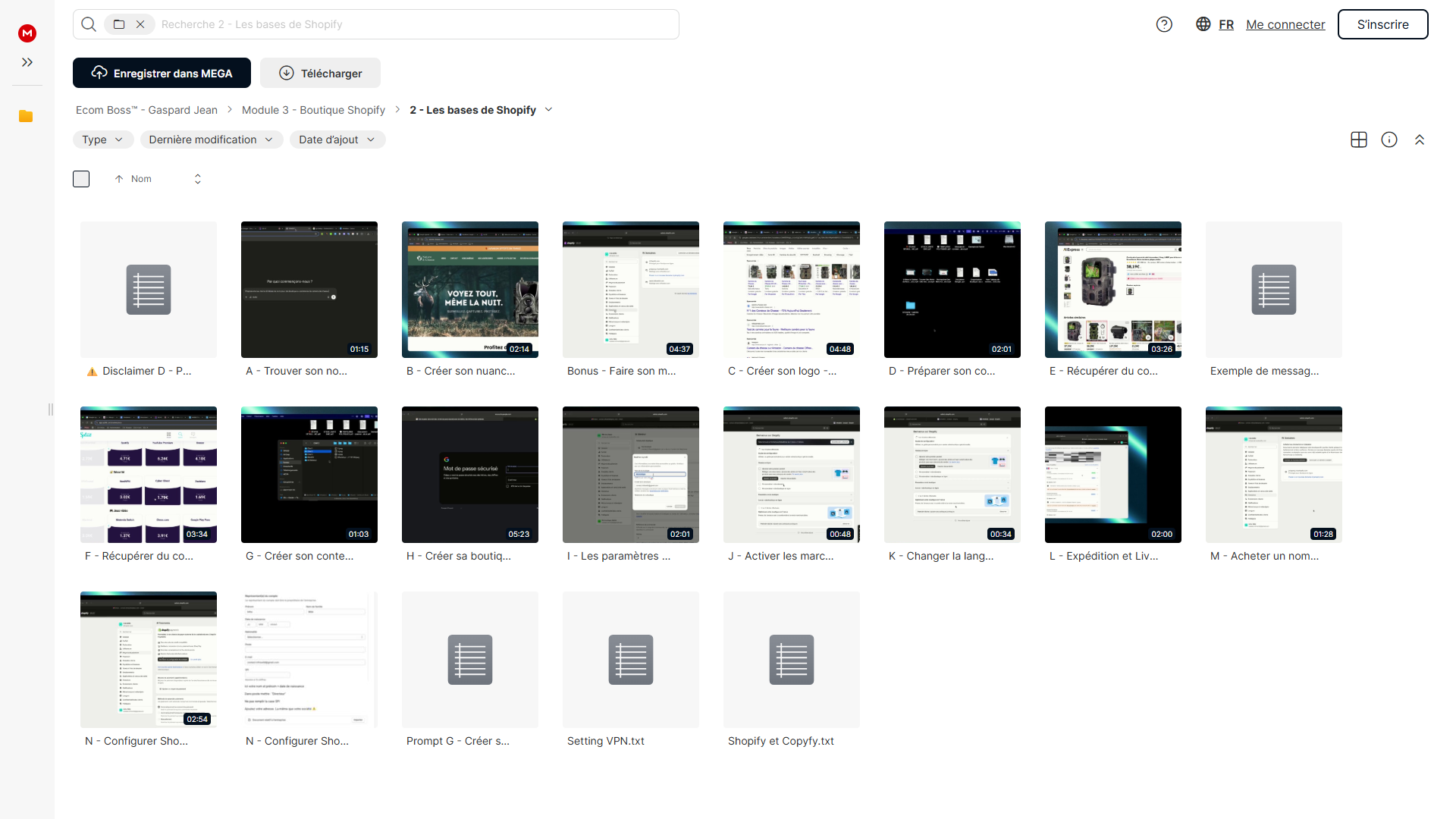Open the Dernière modification filter dropdown

click(212, 140)
